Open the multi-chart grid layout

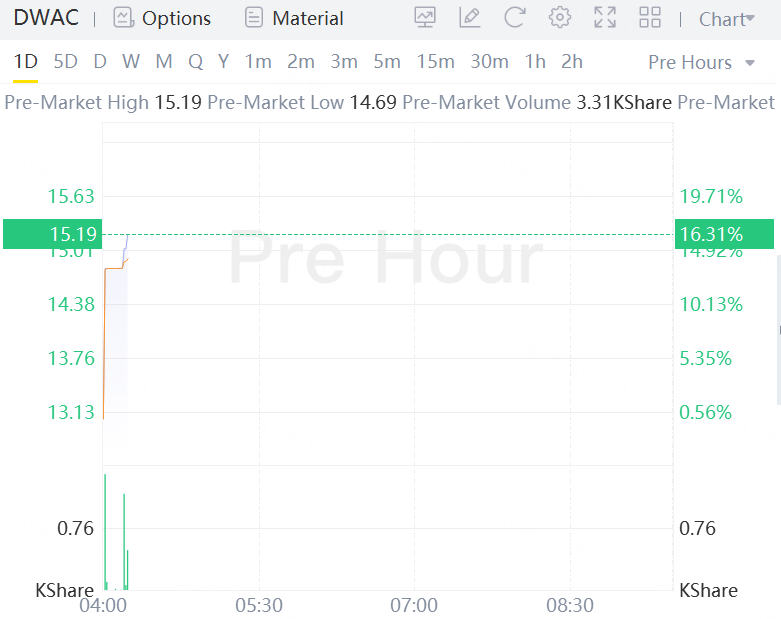[650, 18]
